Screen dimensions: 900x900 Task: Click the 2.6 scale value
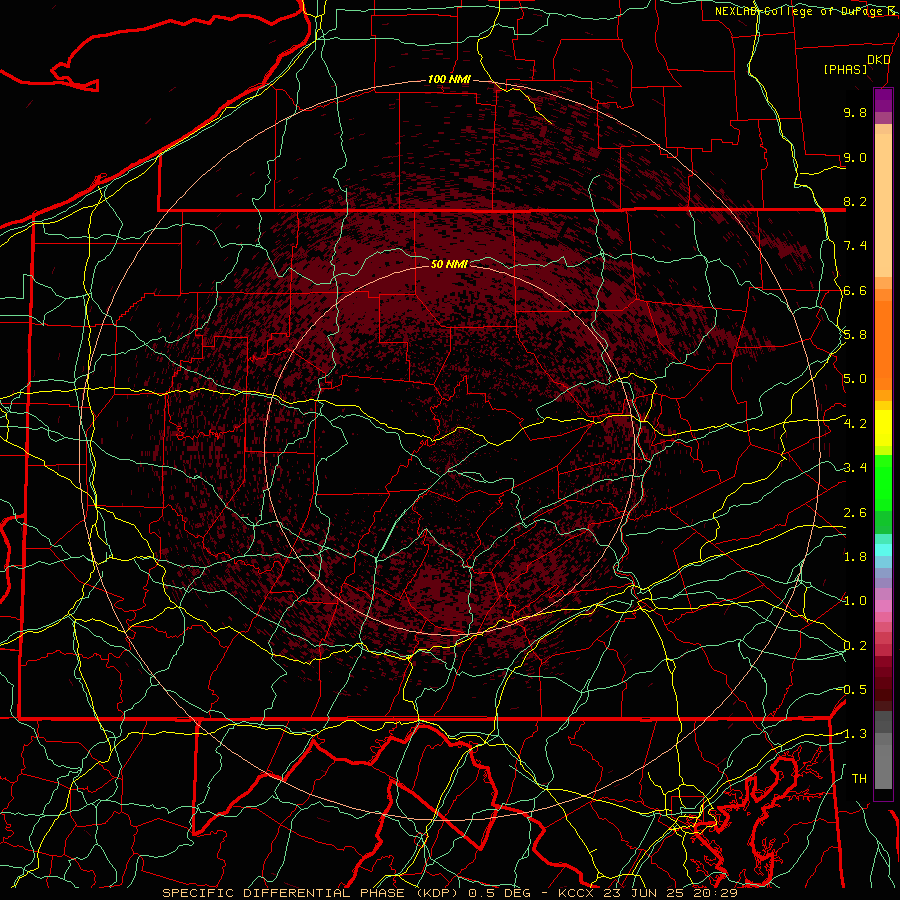point(855,512)
